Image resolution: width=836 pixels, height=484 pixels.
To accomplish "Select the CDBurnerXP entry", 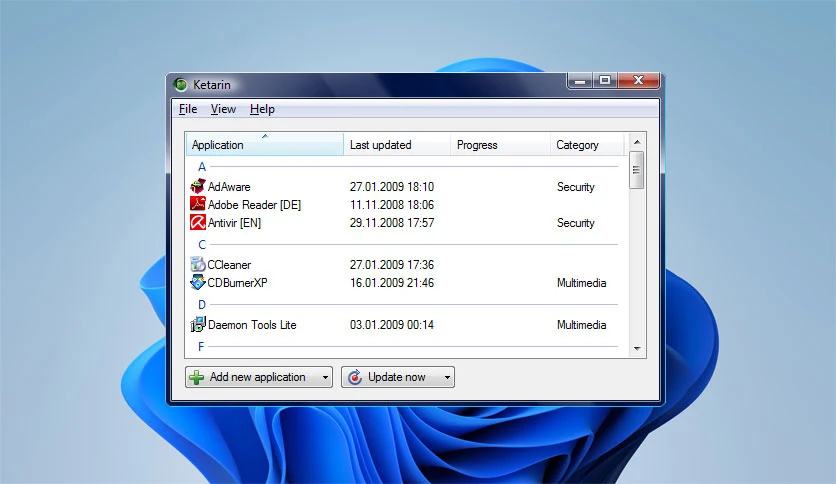I will [x=237, y=283].
